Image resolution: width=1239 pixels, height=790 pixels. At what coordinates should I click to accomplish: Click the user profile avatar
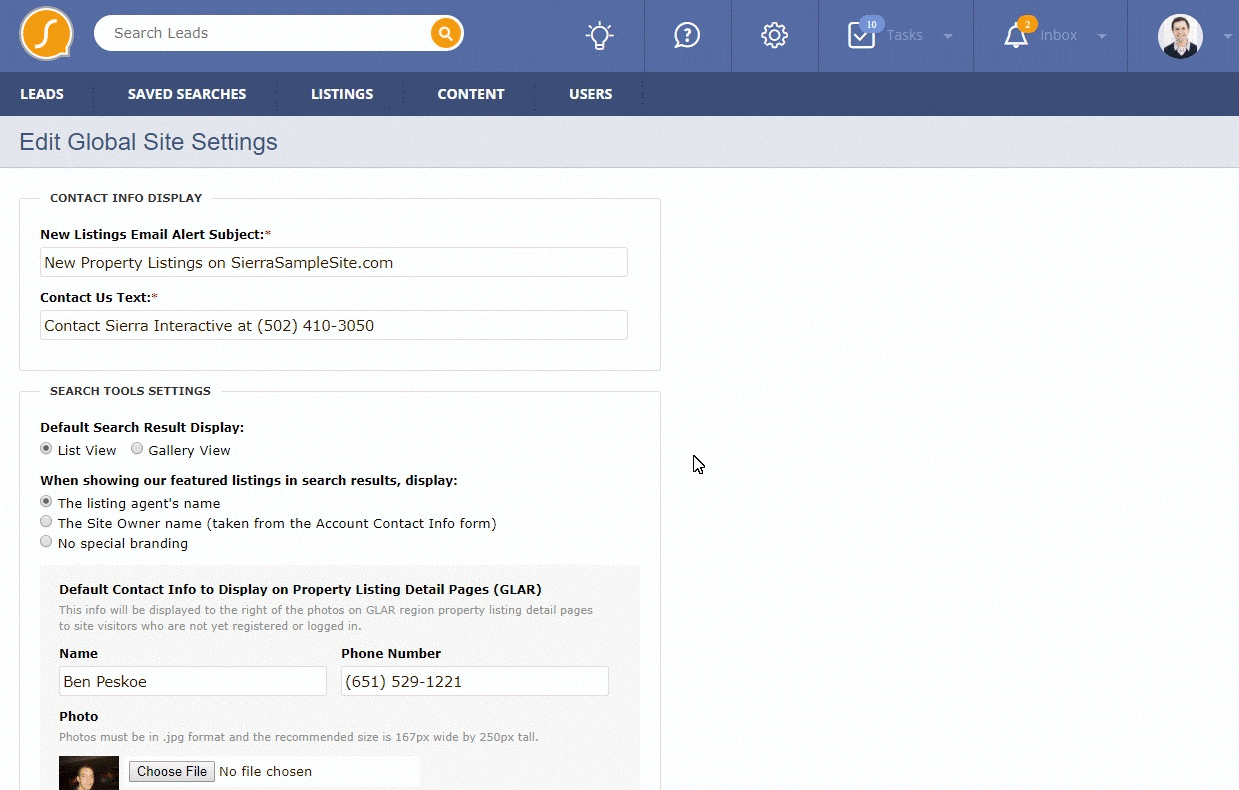click(1180, 36)
